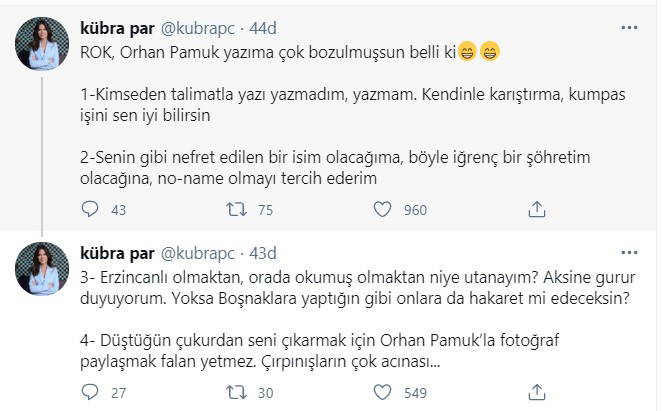663x411 pixels.
Task: Reply to the first tweet
Action: point(89,209)
